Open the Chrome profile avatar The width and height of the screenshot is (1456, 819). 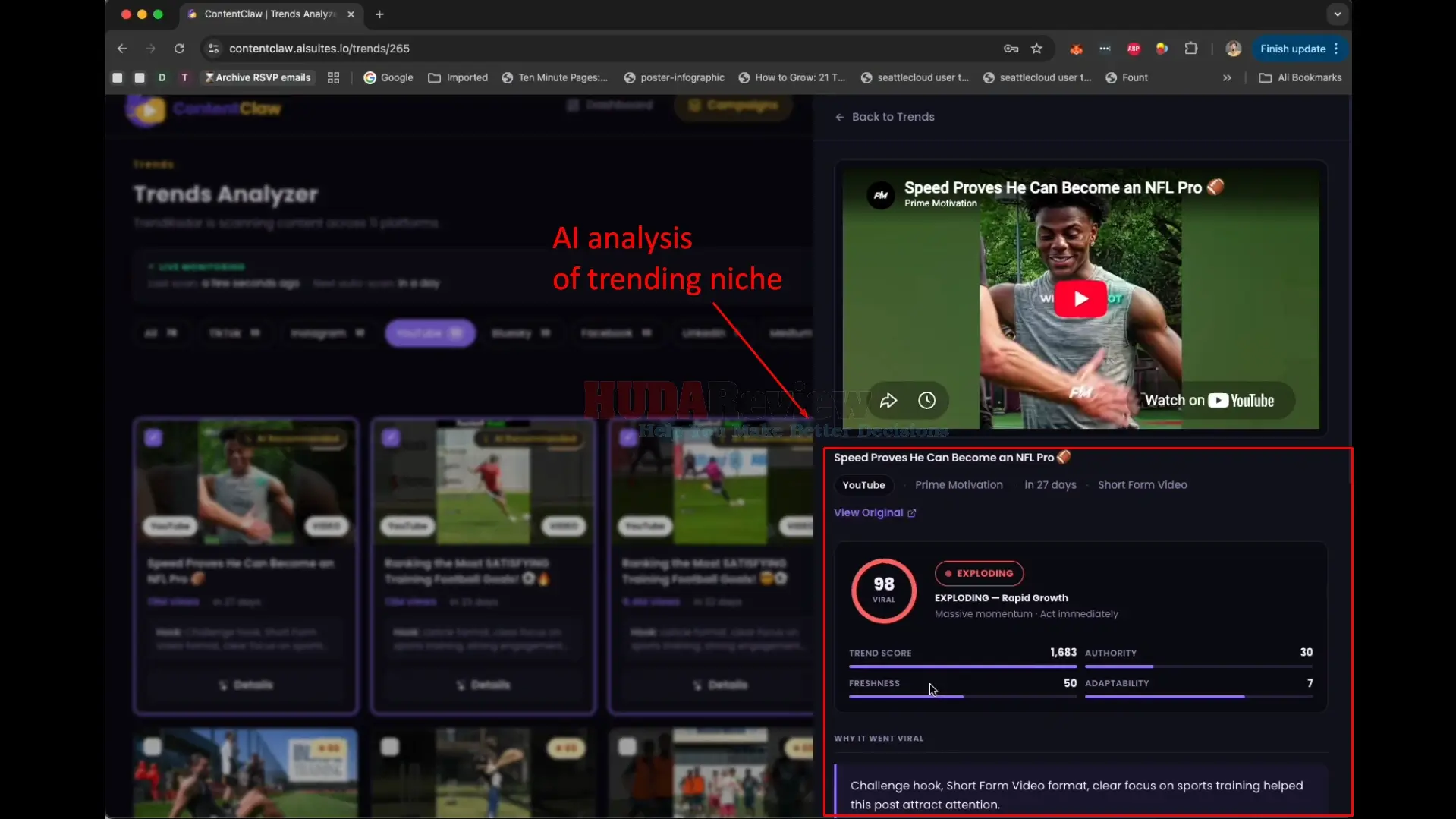tap(1234, 49)
